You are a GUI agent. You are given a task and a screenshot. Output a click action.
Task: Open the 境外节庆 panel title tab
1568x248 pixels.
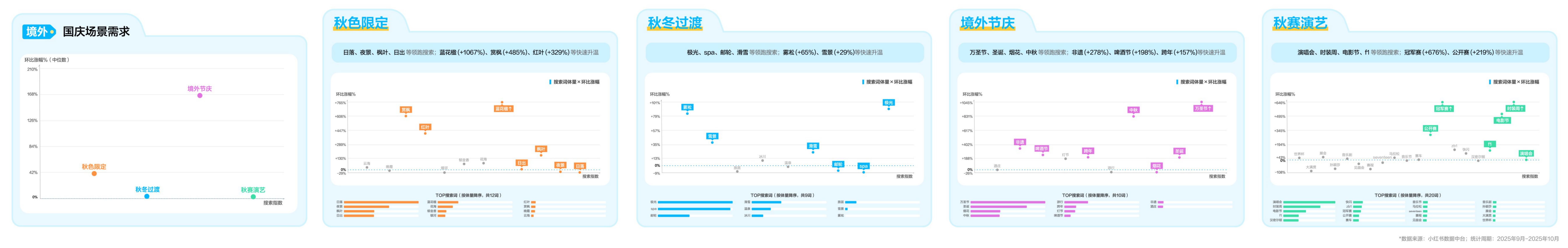point(987,23)
